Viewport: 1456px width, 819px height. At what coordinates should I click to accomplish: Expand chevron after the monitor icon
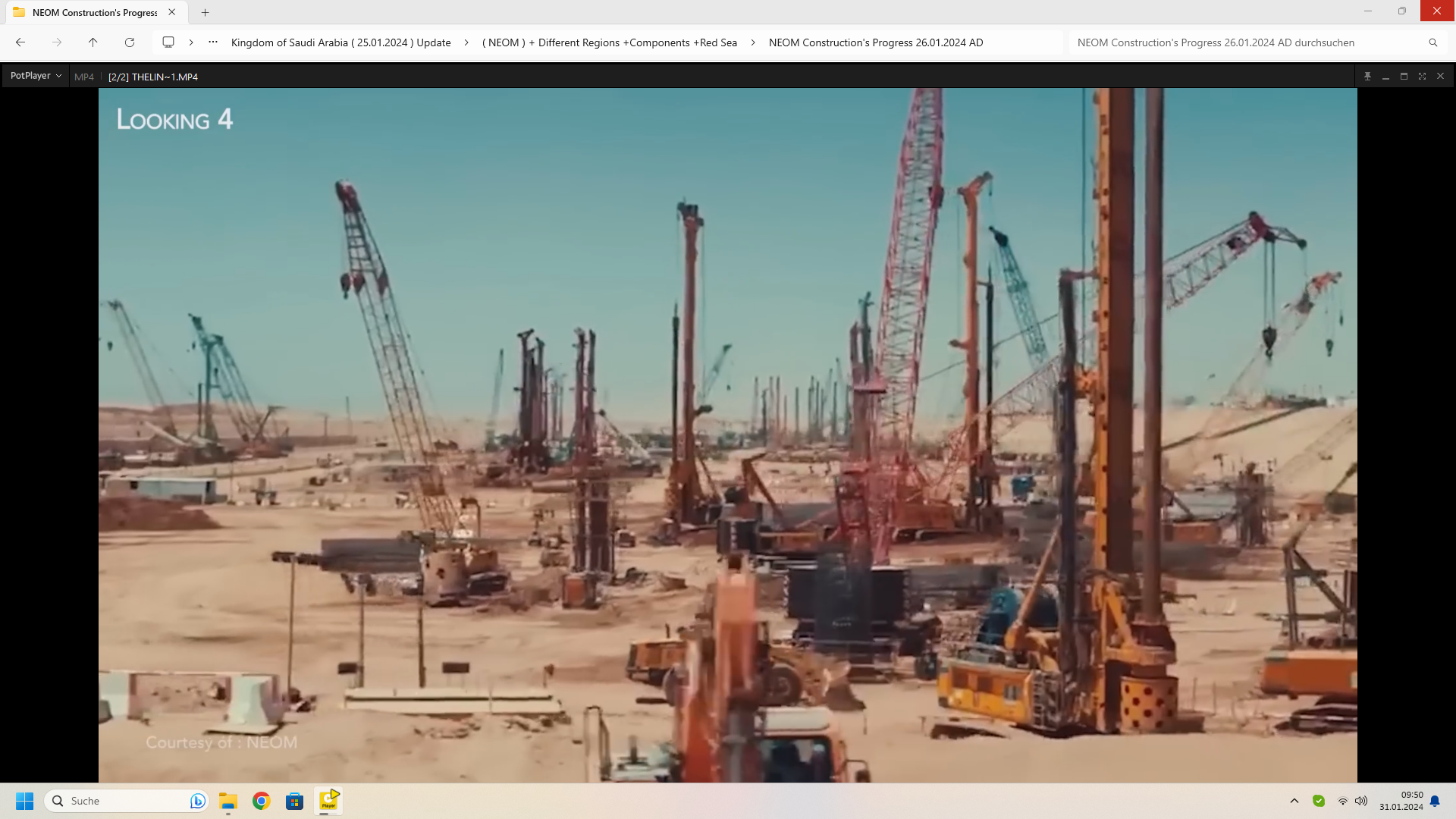[191, 42]
